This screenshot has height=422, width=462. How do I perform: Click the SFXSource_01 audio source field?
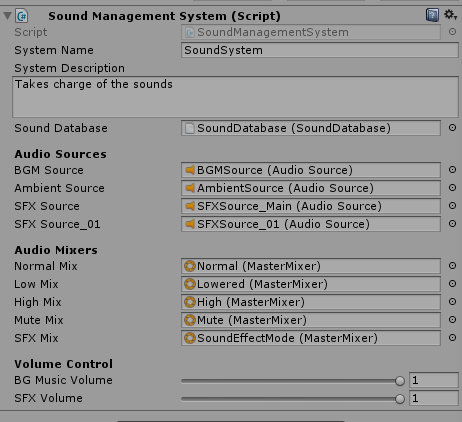pyautogui.click(x=311, y=224)
